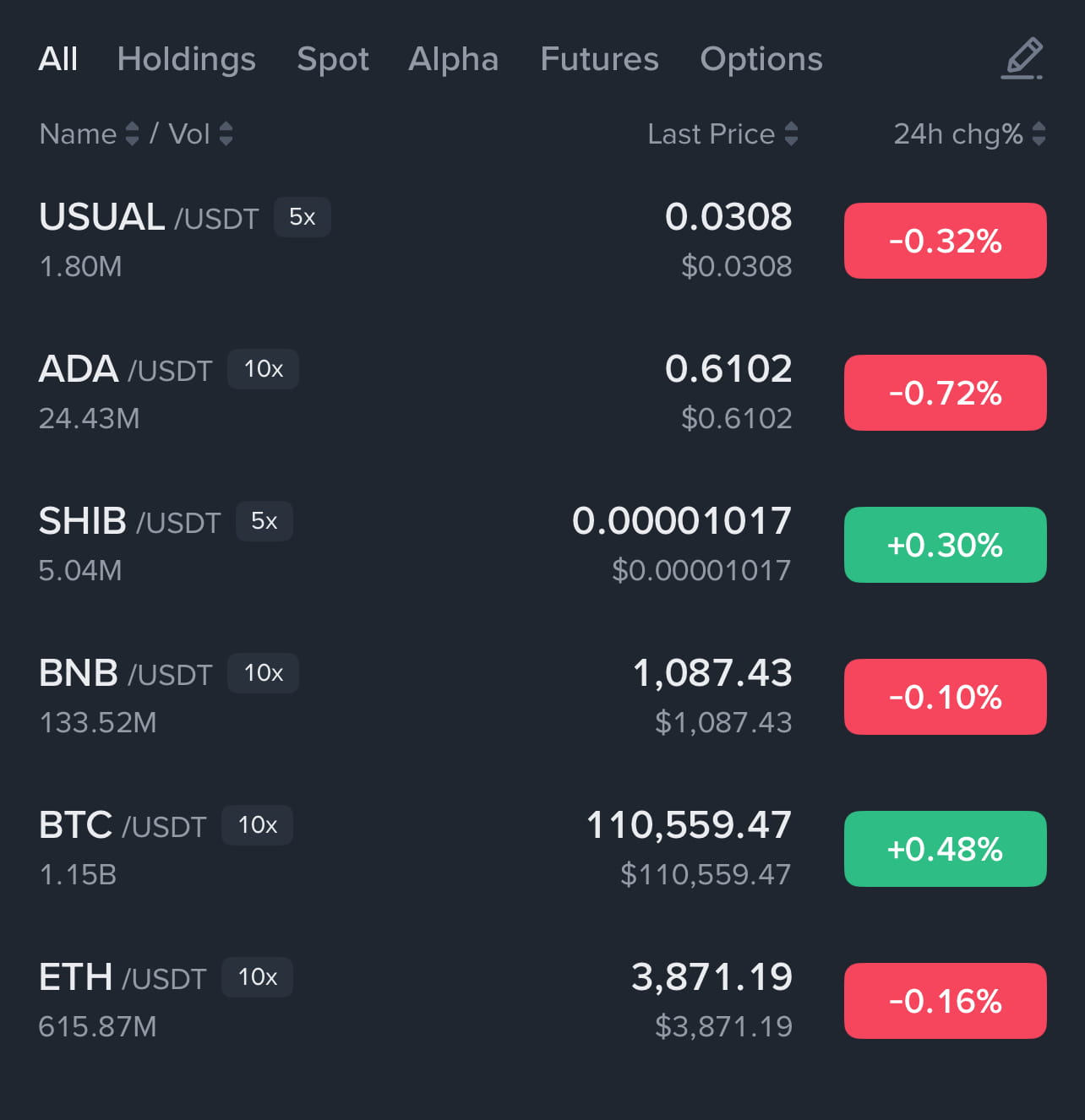Open the ETH/USDT pair

(123, 978)
